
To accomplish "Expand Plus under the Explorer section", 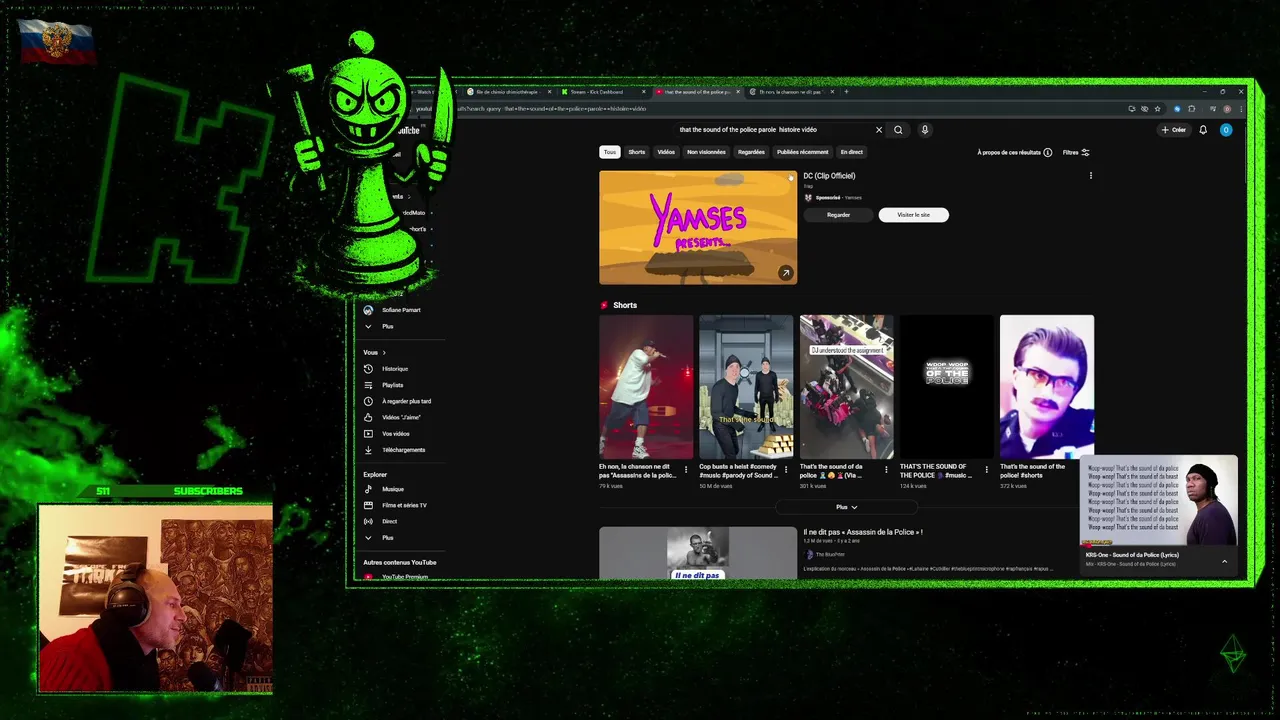I will (x=387, y=538).
